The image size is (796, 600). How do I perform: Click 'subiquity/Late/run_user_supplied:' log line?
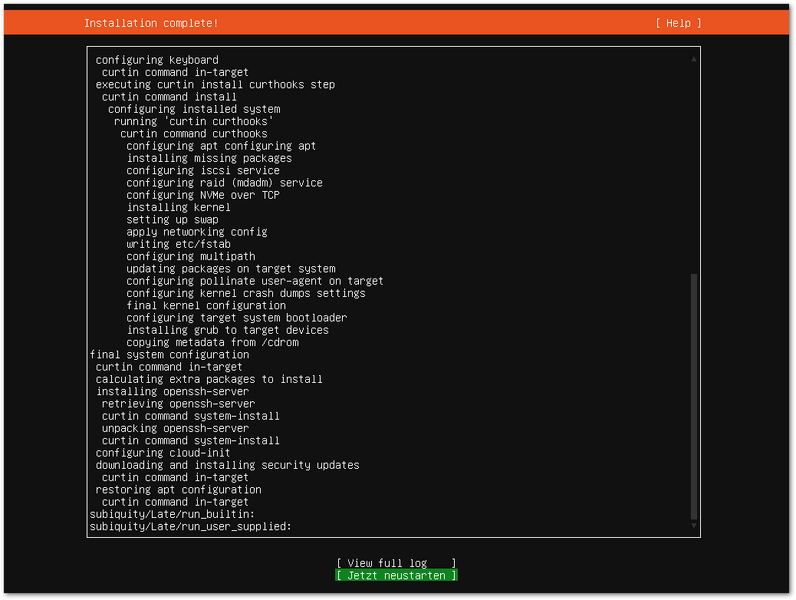click(191, 526)
